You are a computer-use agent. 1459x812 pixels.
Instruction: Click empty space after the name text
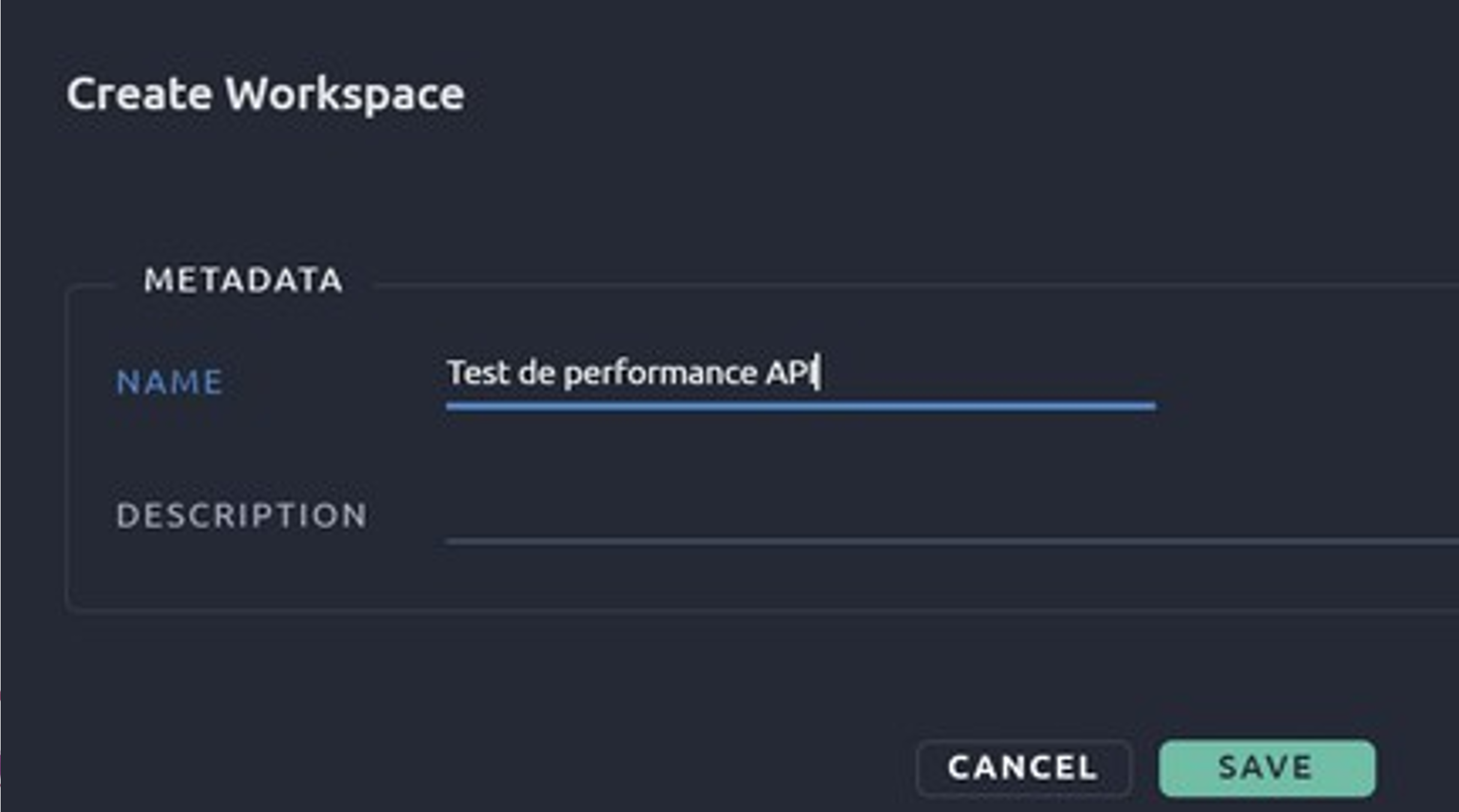tap(991, 373)
